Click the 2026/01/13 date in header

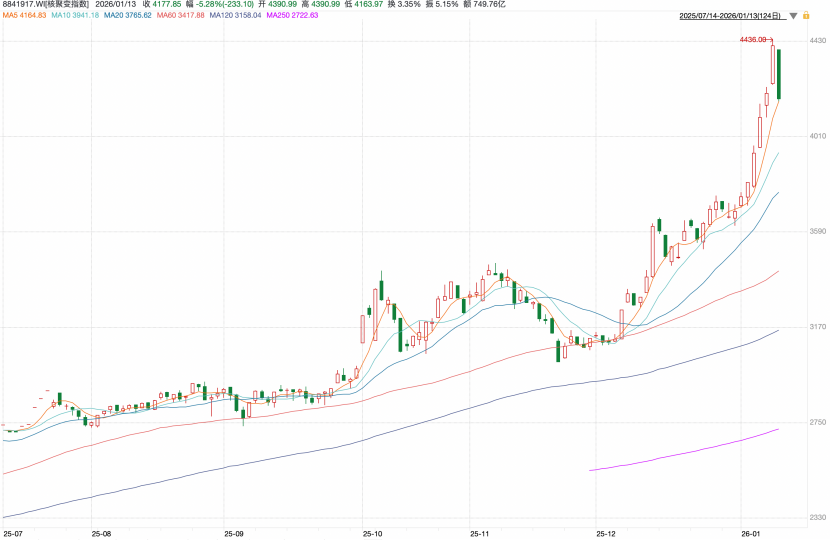[x=117, y=4]
